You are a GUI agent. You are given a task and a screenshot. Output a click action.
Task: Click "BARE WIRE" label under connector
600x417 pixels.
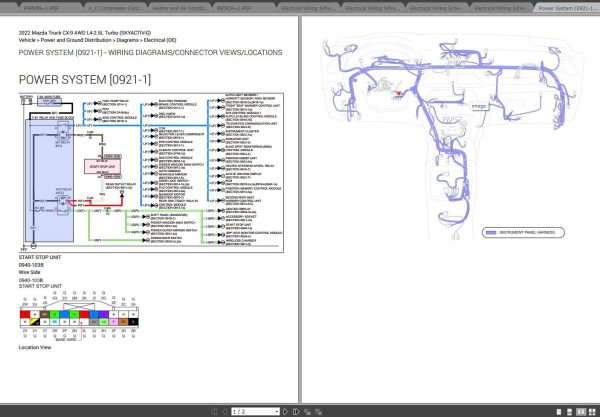pyautogui.click(x=66, y=340)
